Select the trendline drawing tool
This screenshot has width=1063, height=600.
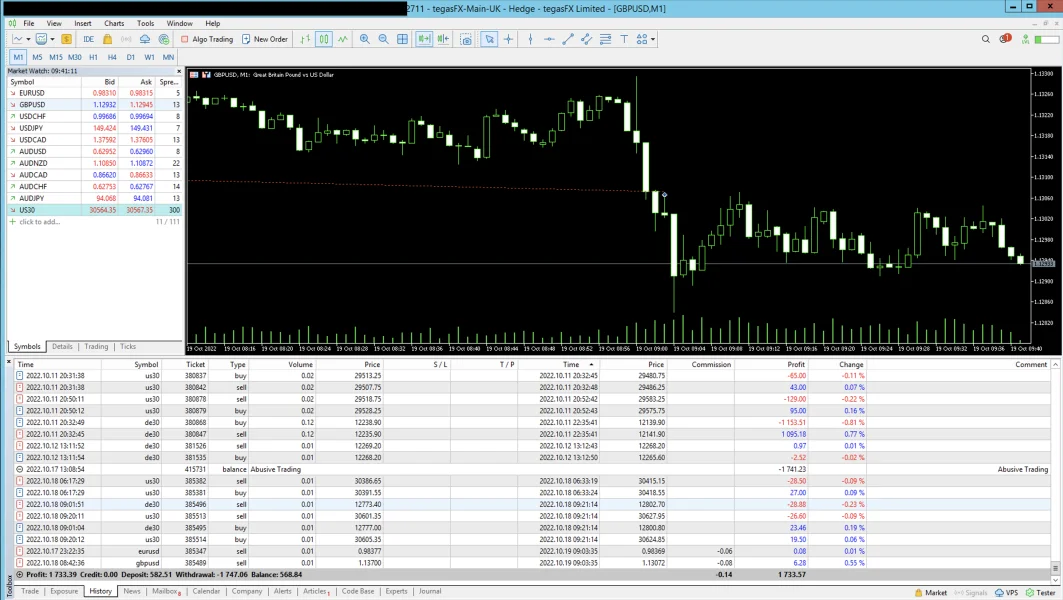[568, 39]
